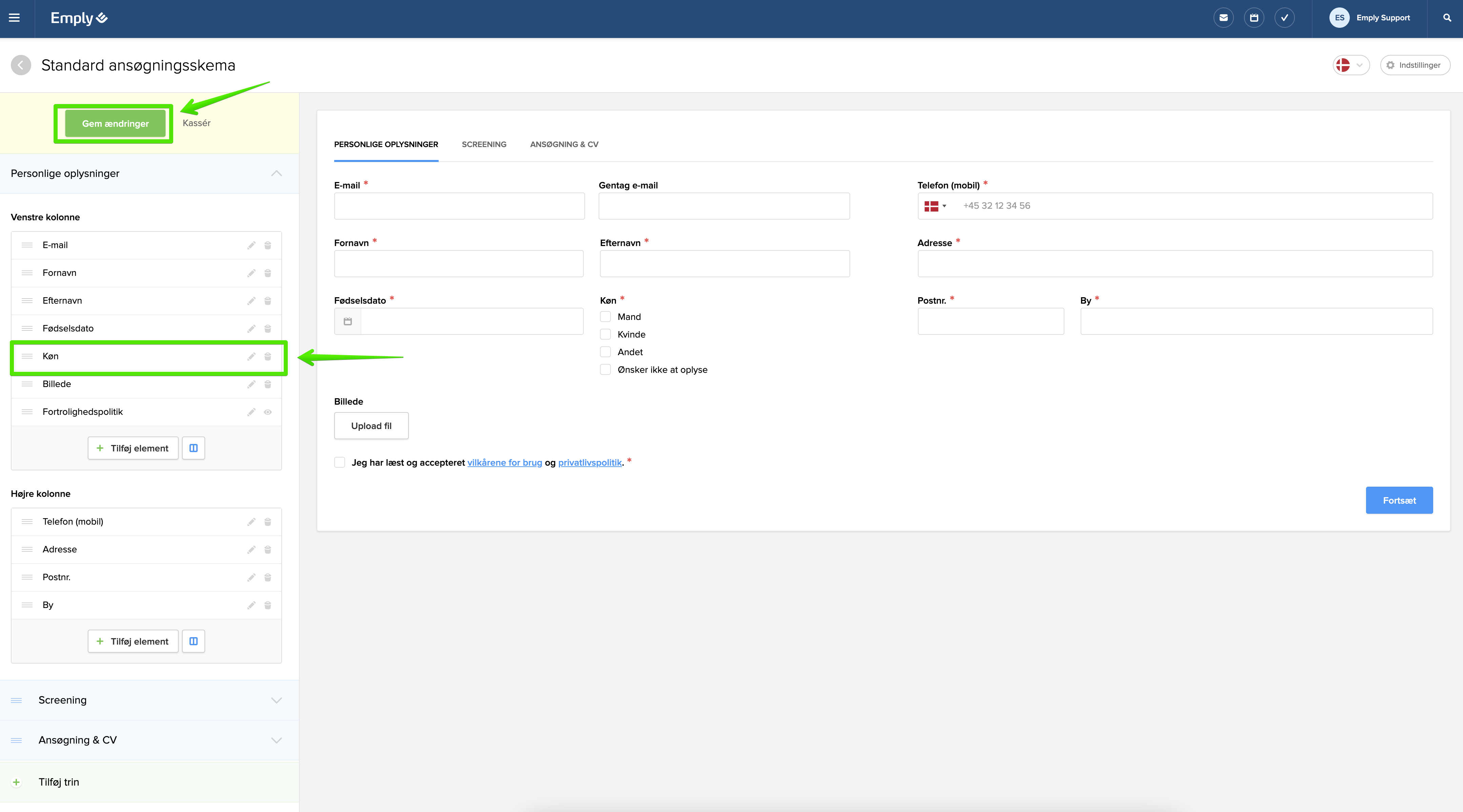Switch to the ANSØGNING & CV tab
The image size is (1463, 812).
pyautogui.click(x=564, y=144)
